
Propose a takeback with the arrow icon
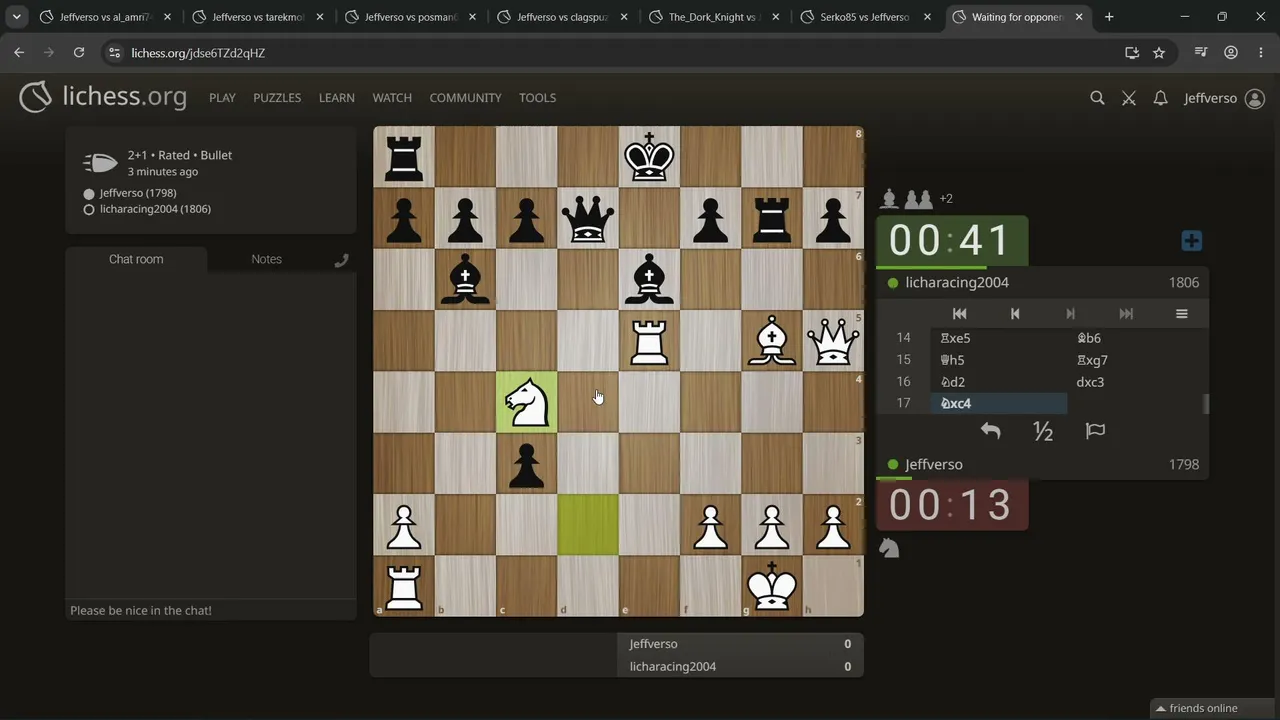click(990, 431)
